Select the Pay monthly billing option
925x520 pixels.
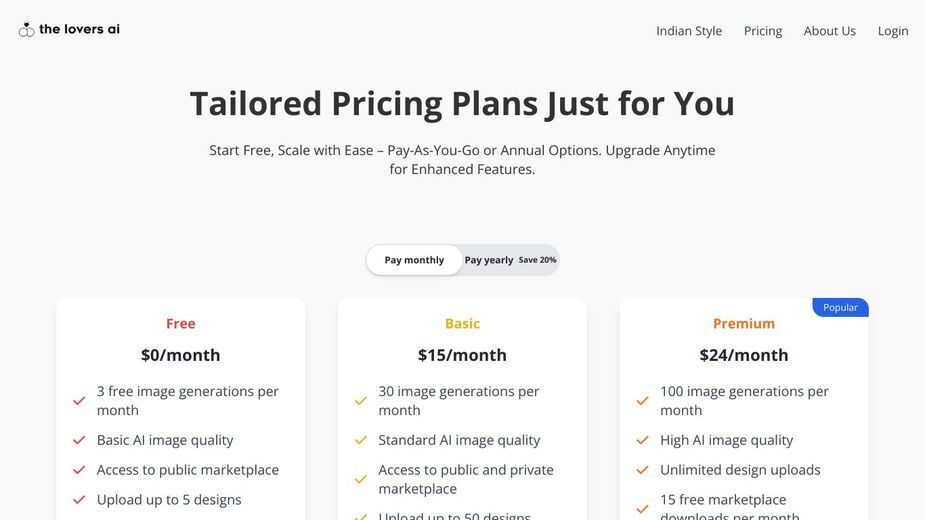point(414,260)
